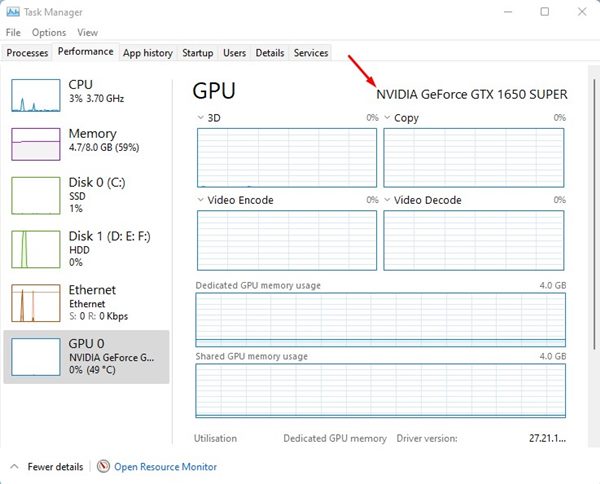
Task: Open the 3D graph dropdown
Action: pyautogui.click(x=201, y=118)
